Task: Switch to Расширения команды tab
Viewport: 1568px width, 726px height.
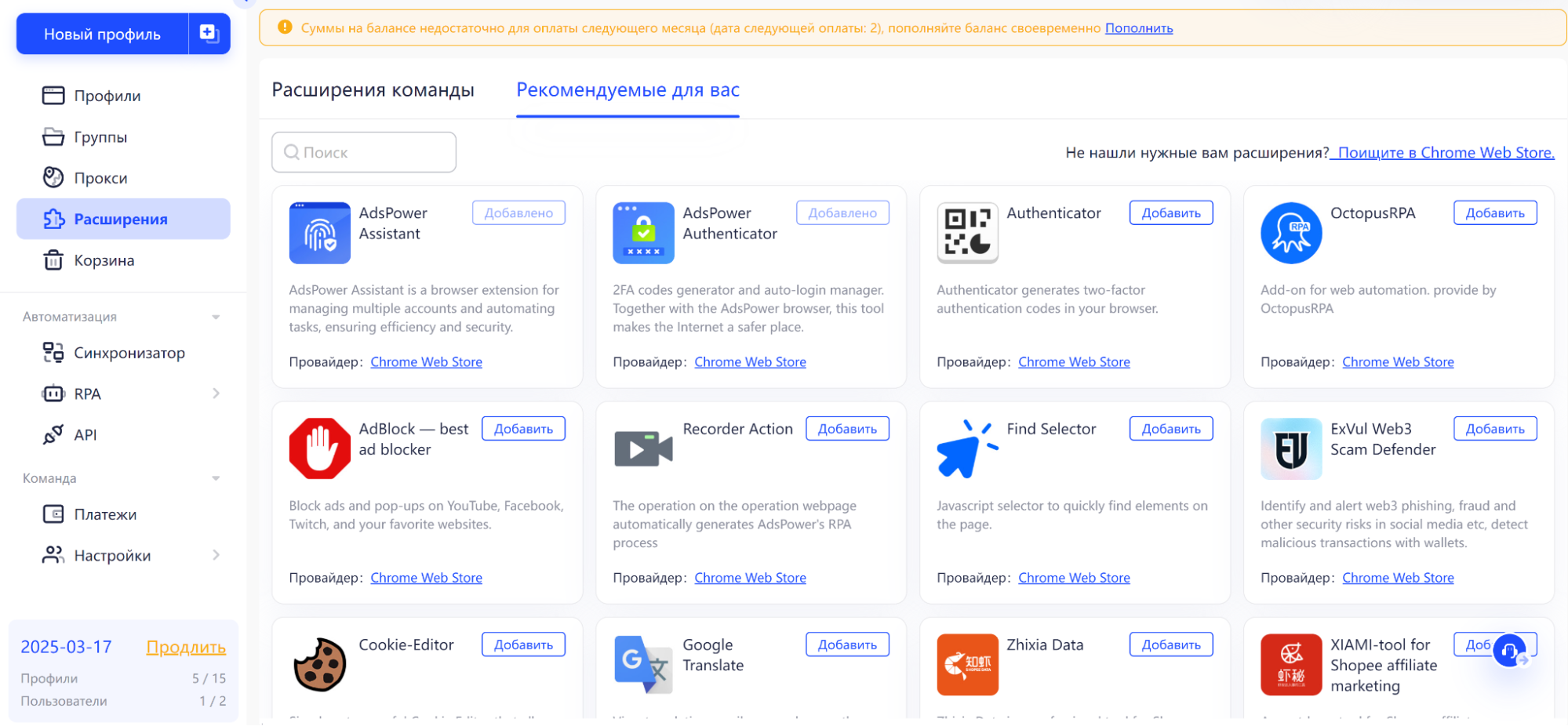Action: pyautogui.click(x=373, y=90)
